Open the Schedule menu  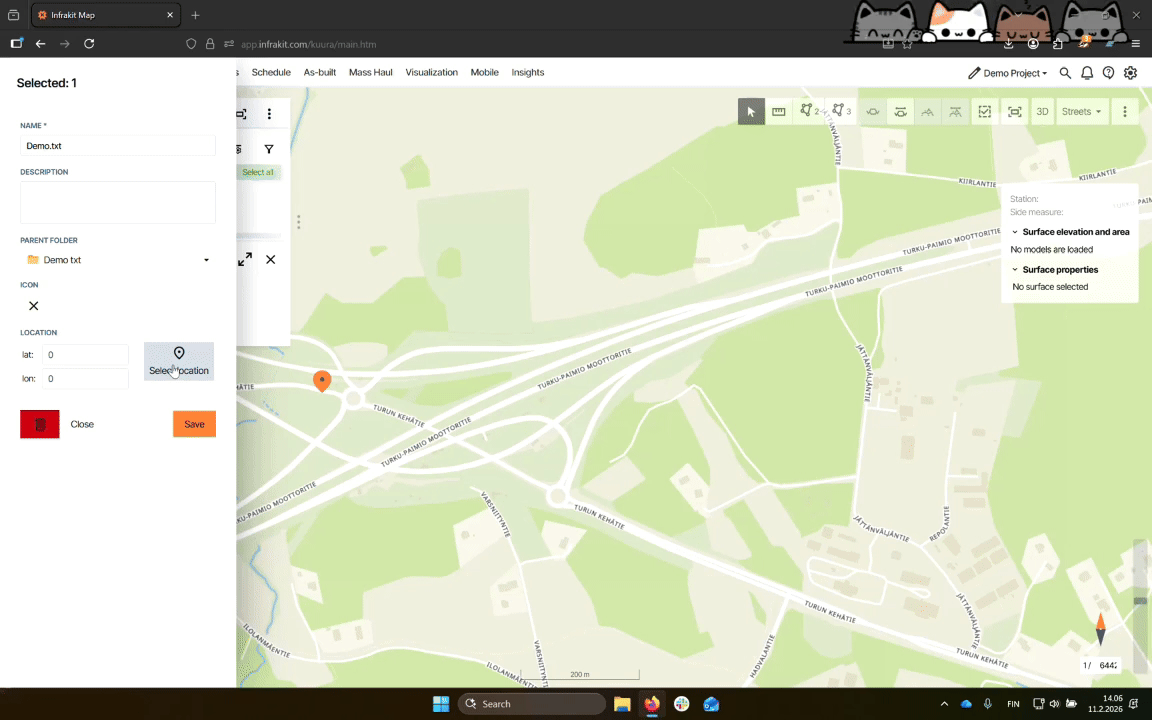[x=271, y=72]
